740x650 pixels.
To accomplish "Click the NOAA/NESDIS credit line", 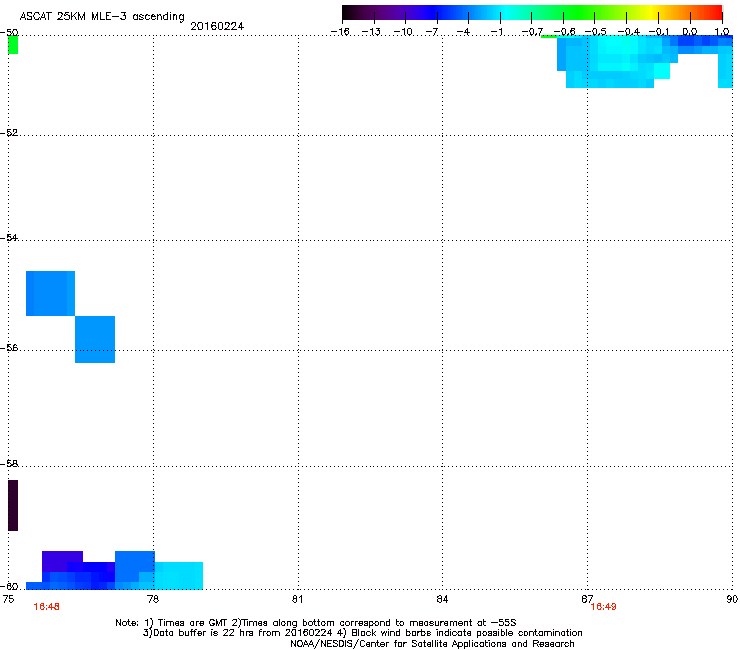I will [432, 644].
